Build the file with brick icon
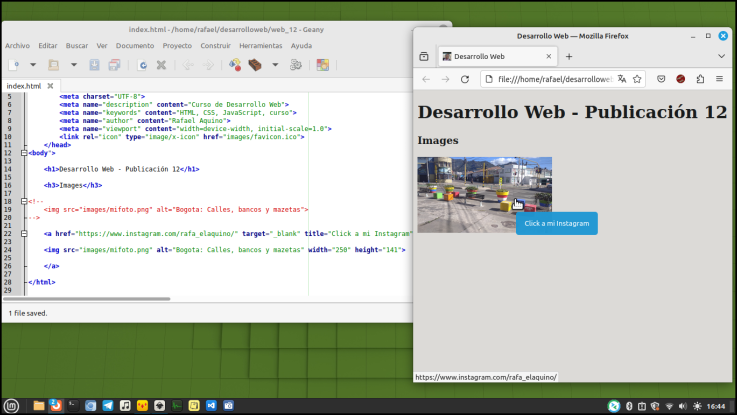The height and width of the screenshot is (415, 737). (255, 65)
